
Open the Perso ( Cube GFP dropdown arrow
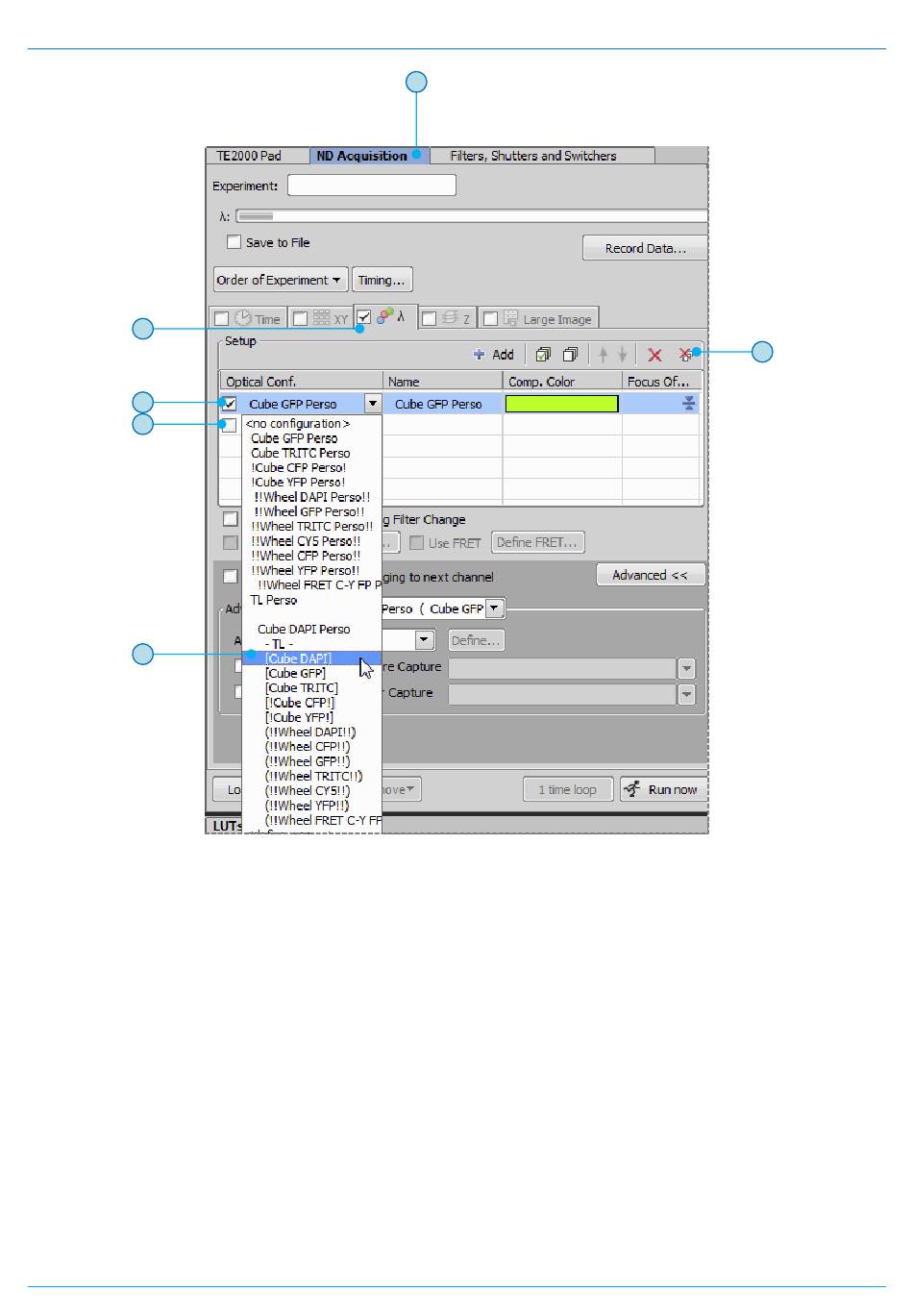click(494, 608)
